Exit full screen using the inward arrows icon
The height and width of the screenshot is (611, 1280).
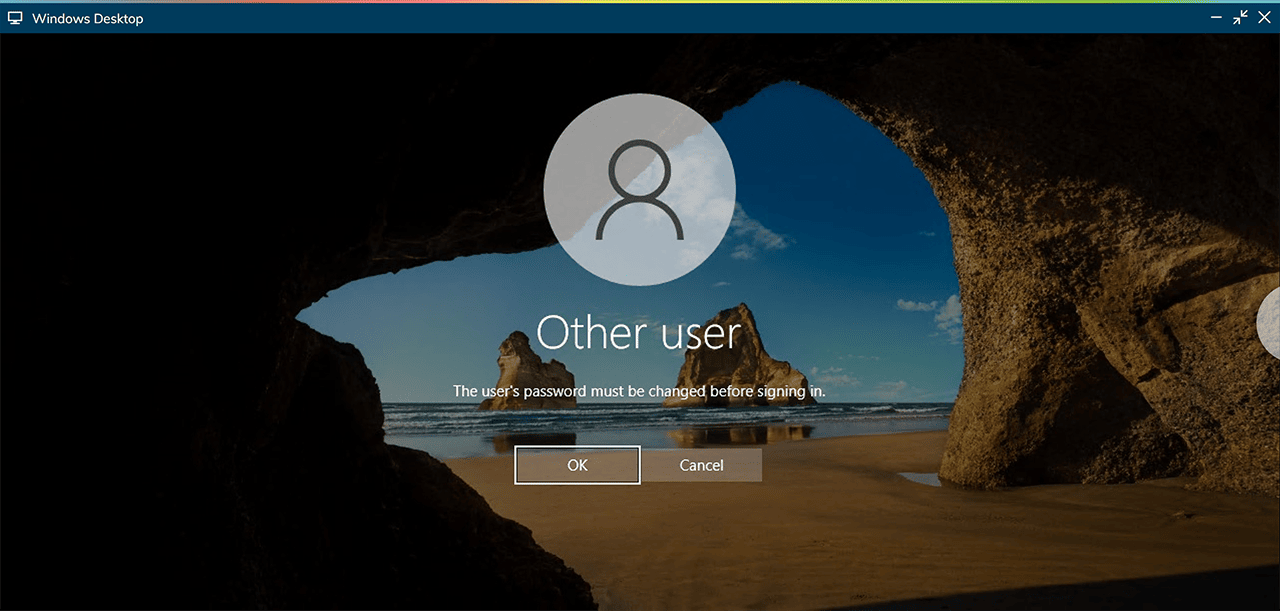click(x=1240, y=18)
